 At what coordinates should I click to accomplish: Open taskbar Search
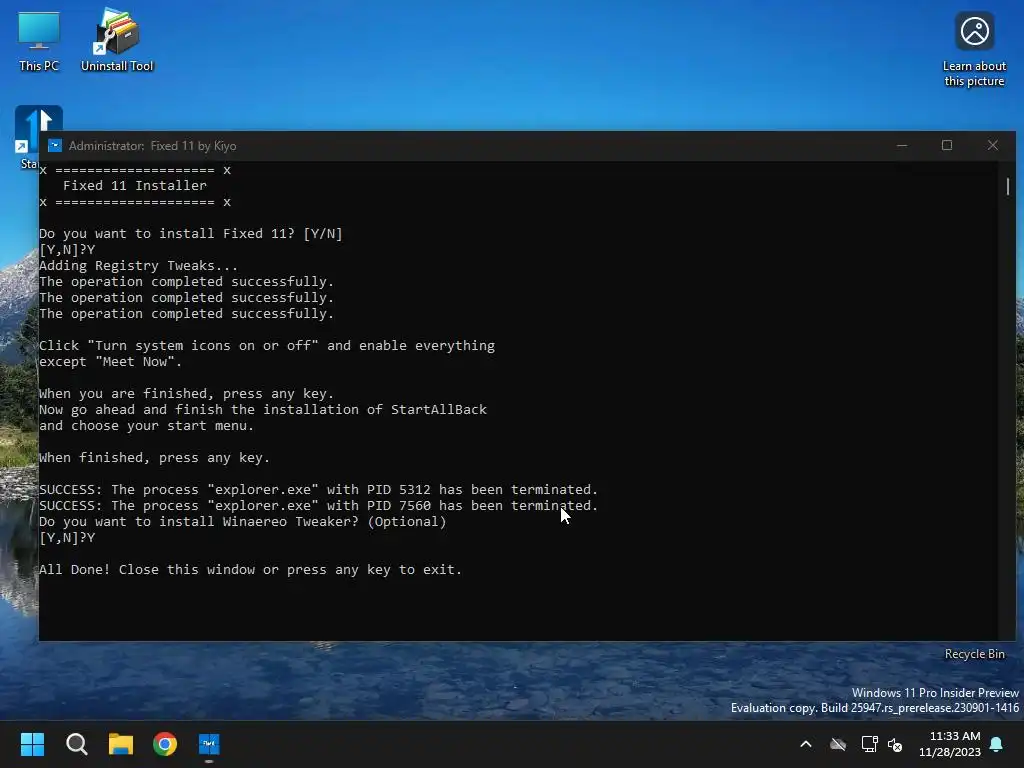point(76,744)
